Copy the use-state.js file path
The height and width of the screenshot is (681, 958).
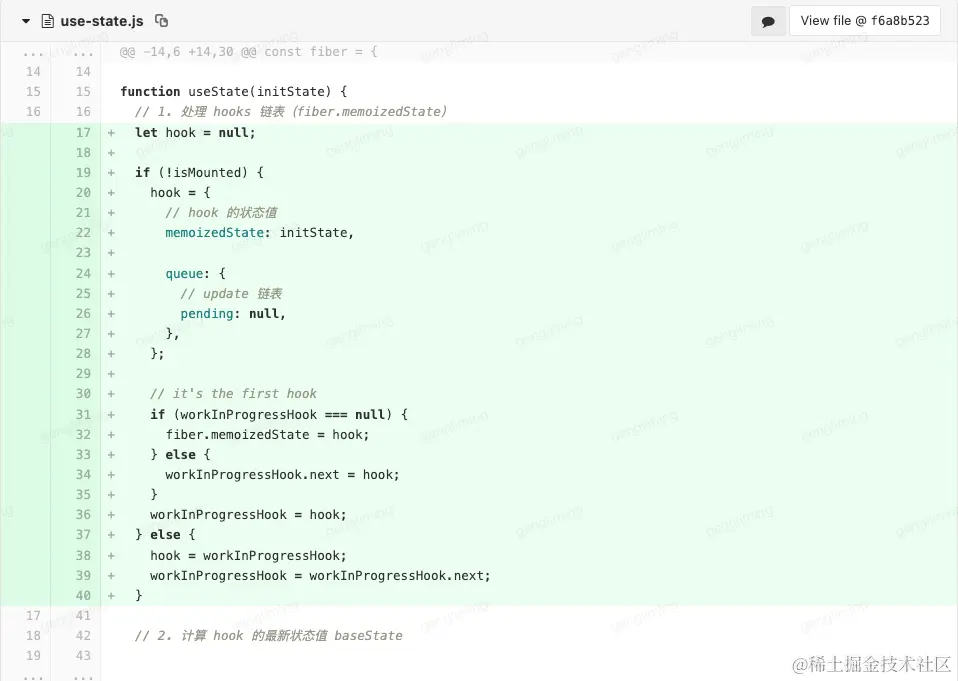click(x=161, y=21)
